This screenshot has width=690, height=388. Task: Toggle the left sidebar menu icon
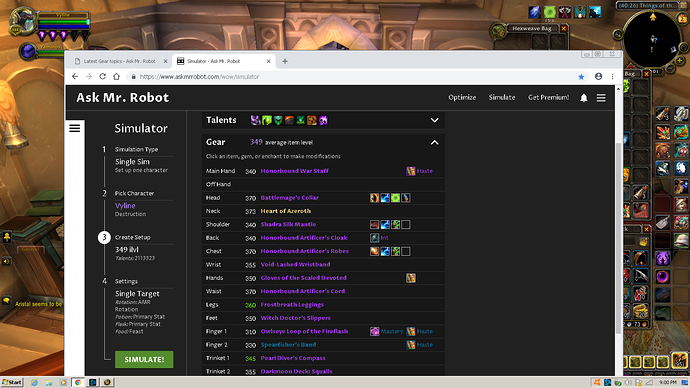[x=75, y=128]
